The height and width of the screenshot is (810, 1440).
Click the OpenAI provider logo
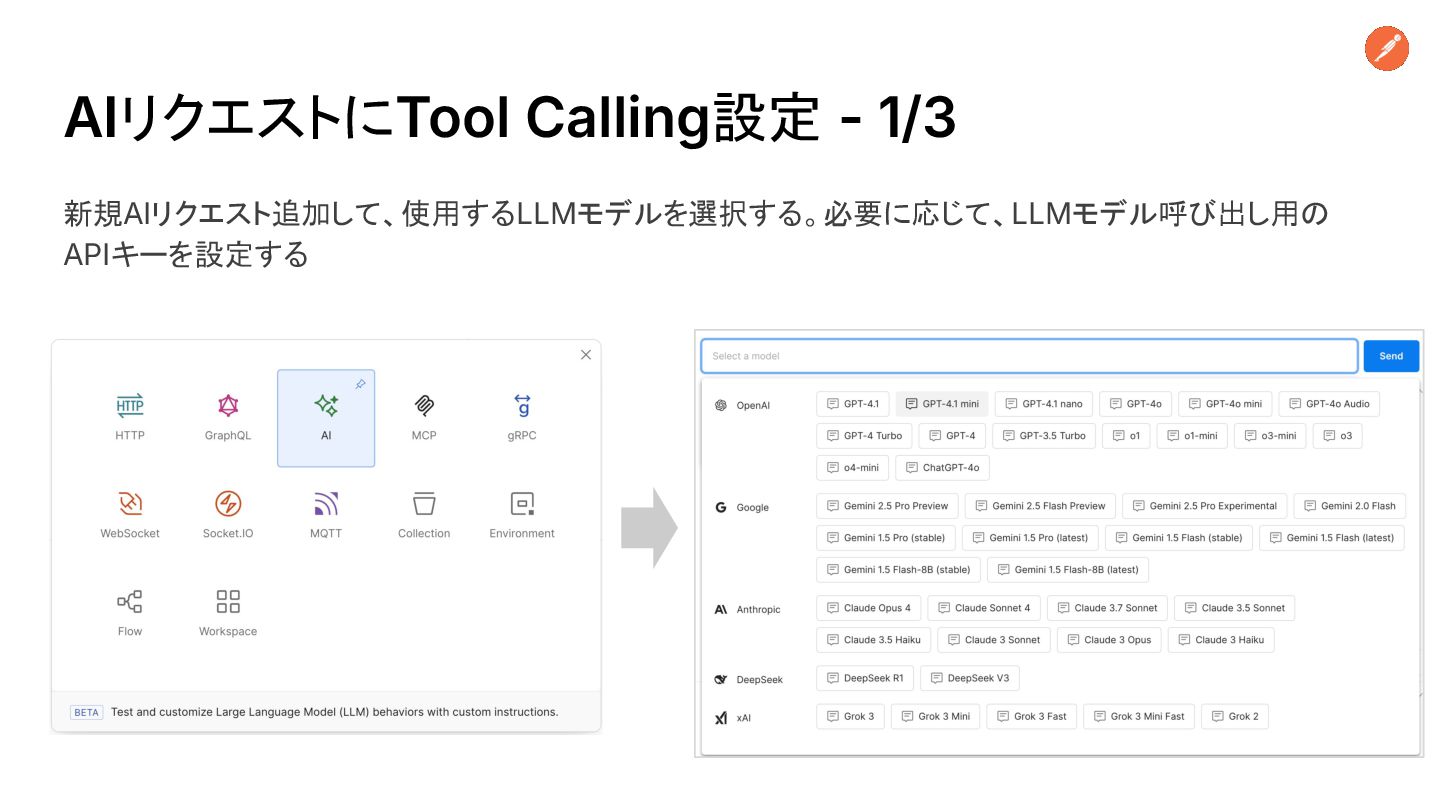tap(720, 405)
